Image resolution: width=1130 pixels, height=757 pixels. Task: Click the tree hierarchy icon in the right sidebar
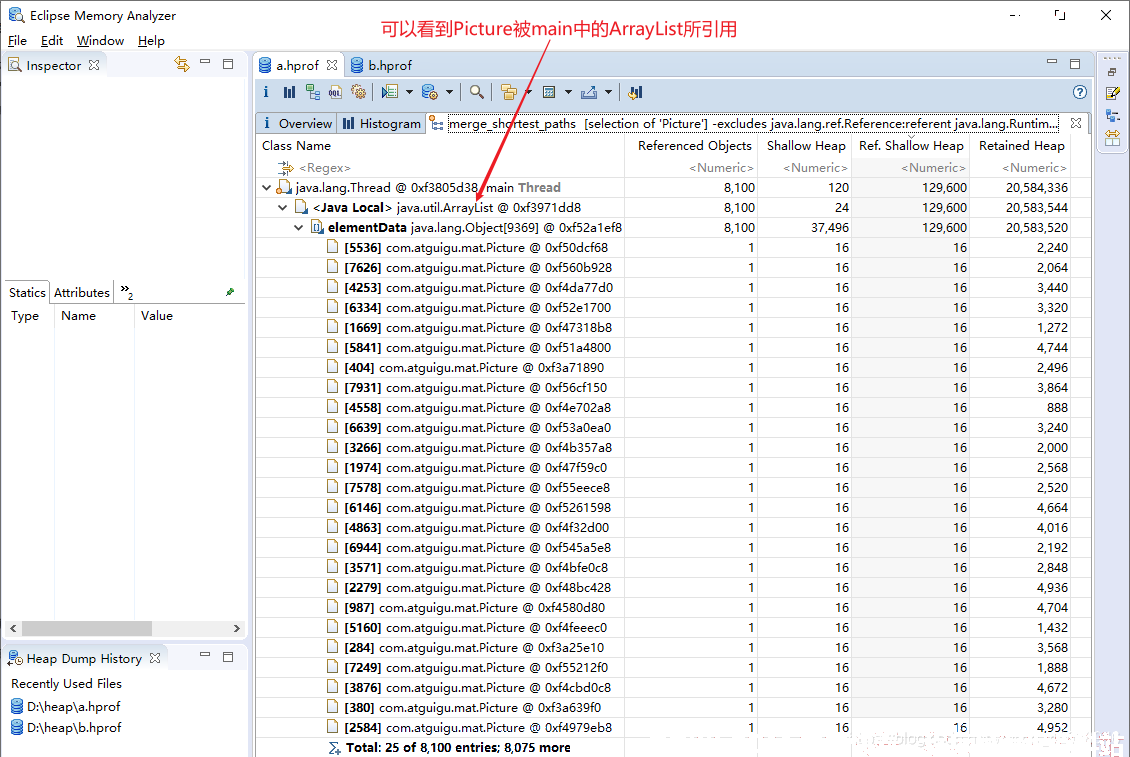tap(1112, 115)
